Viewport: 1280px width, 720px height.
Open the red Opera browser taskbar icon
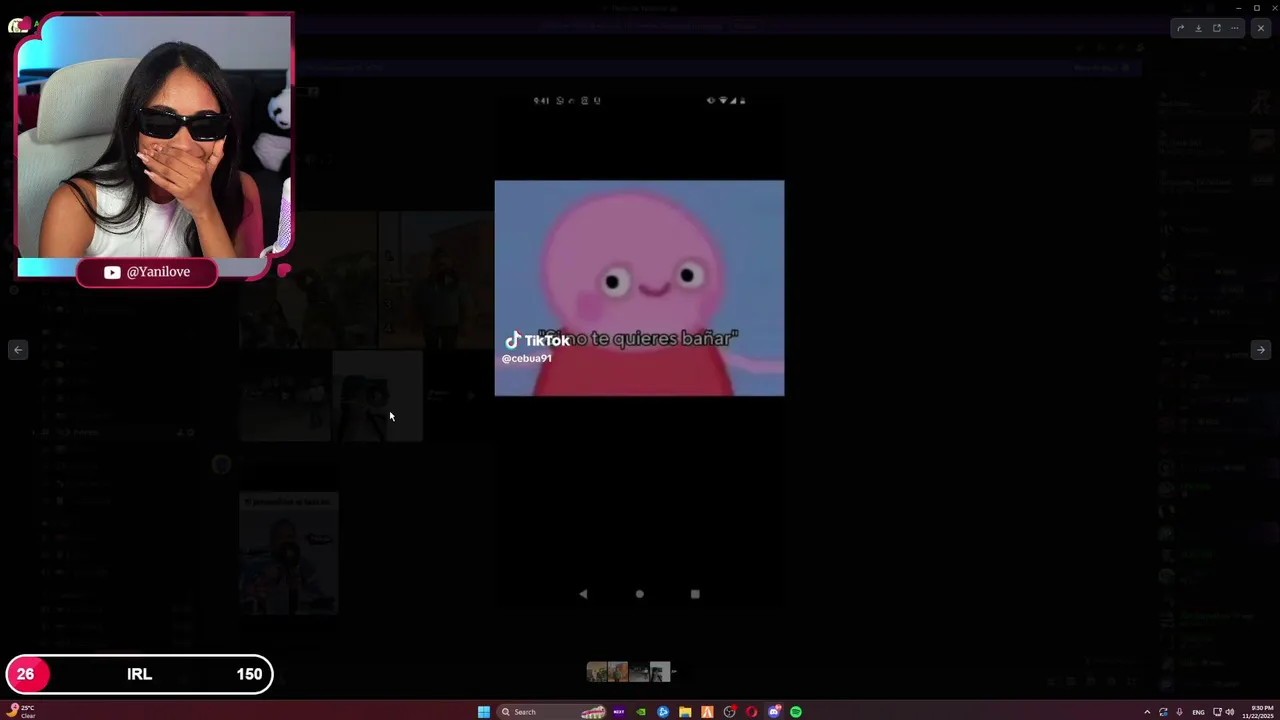(x=751, y=712)
